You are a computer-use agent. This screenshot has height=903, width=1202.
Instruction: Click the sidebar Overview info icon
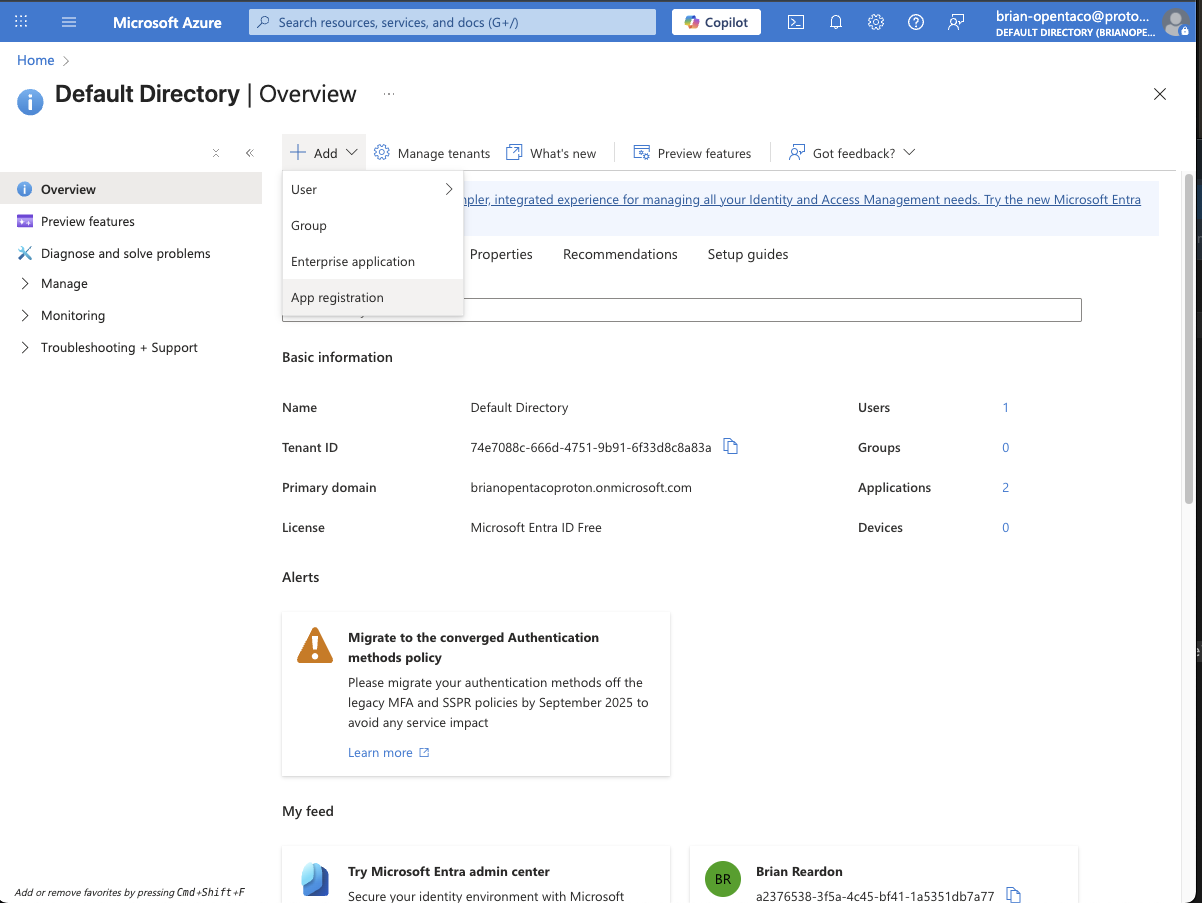pos(25,189)
